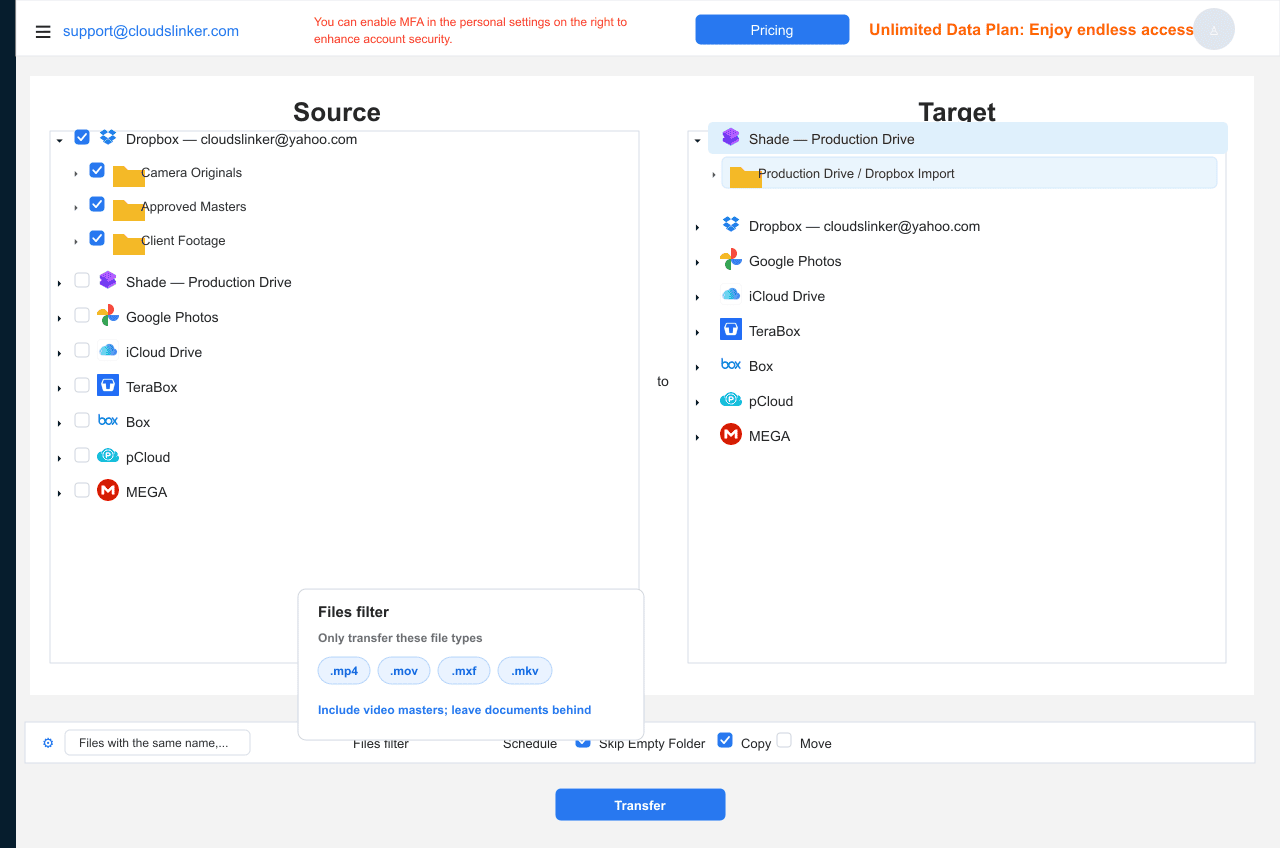The height and width of the screenshot is (848, 1280).
Task: Uncheck the Dropbox source checkbox
Action: 82,138
